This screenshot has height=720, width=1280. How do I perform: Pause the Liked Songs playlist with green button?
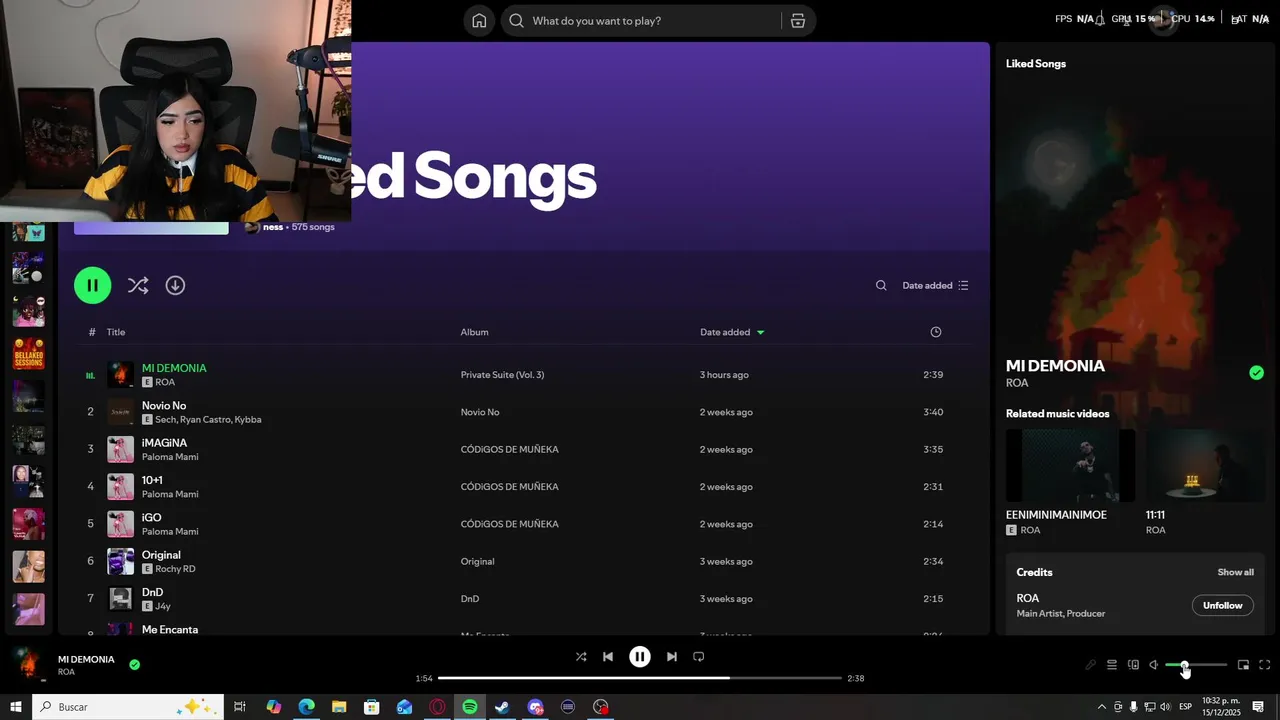(x=92, y=285)
